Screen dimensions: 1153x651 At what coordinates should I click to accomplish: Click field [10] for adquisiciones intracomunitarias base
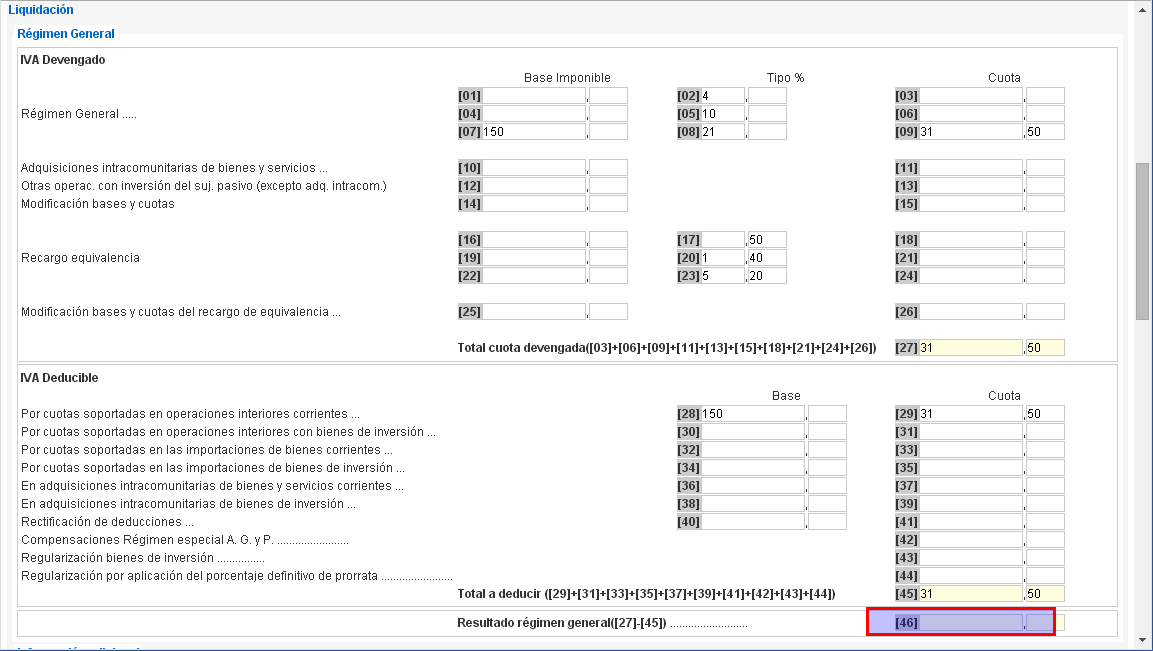534,168
